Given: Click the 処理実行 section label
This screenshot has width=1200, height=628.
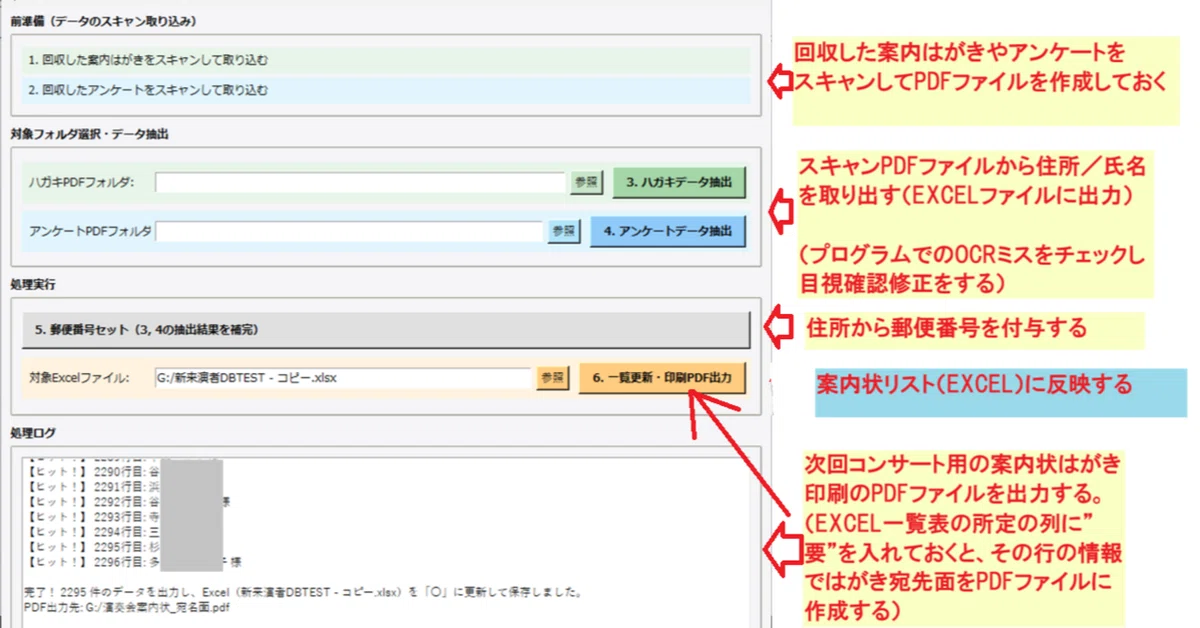Looking at the screenshot, I should [x=33, y=284].
